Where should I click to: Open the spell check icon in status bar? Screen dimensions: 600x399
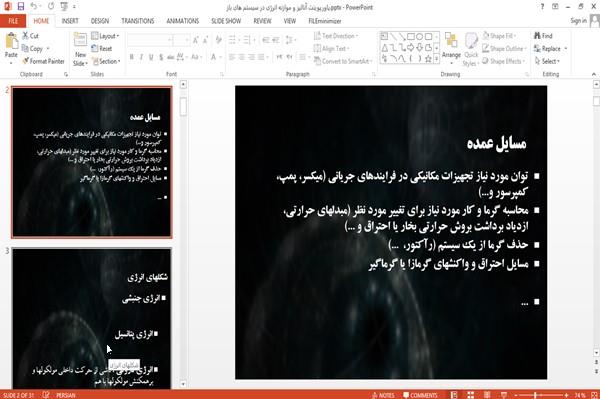point(46,395)
